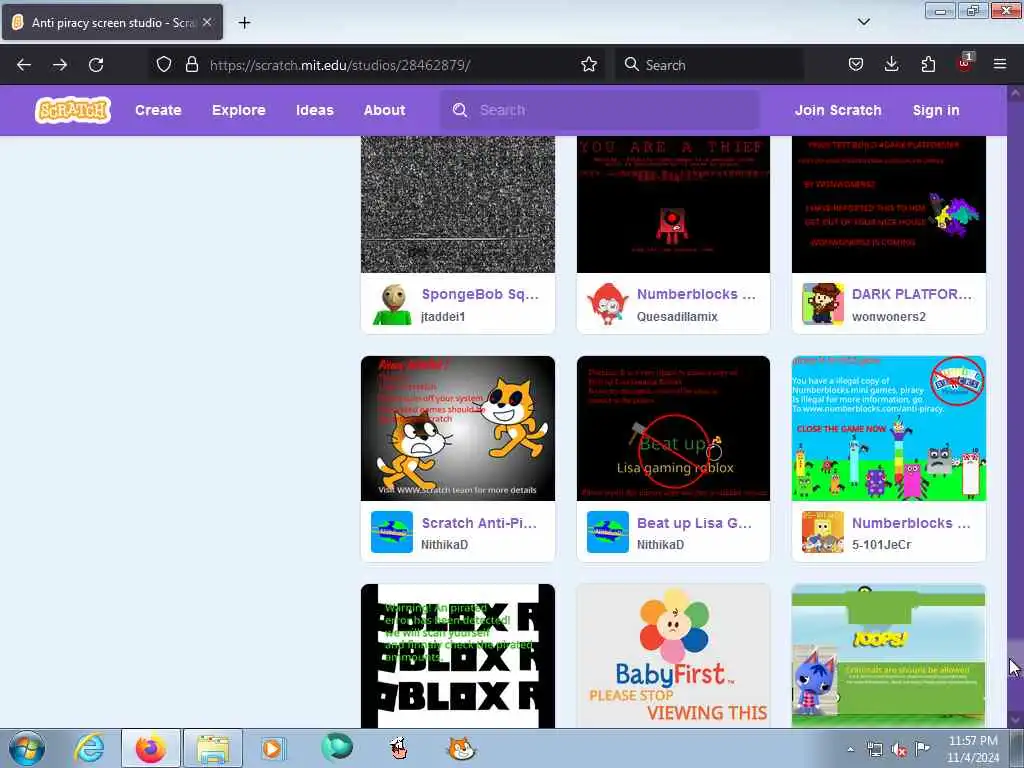Click the Firefox Search box

pos(709,65)
